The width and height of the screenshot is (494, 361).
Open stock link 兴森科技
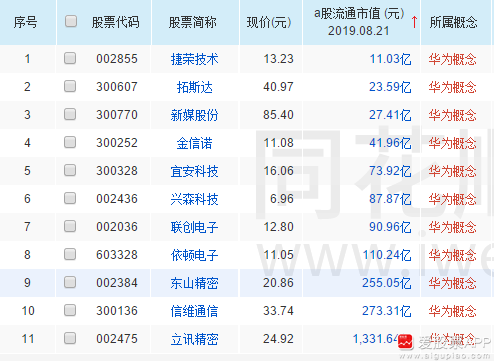(x=194, y=199)
